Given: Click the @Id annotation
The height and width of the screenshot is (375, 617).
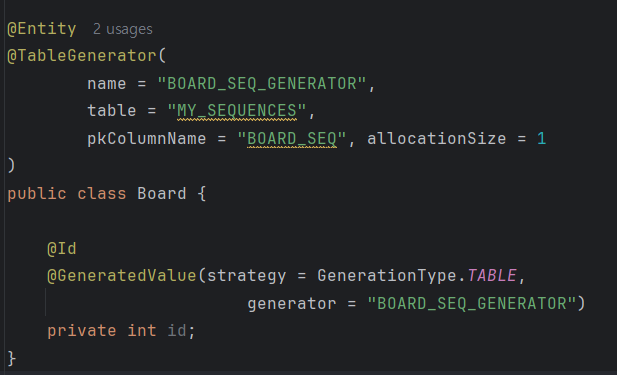Looking at the screenshot, I should pos(62,249).
